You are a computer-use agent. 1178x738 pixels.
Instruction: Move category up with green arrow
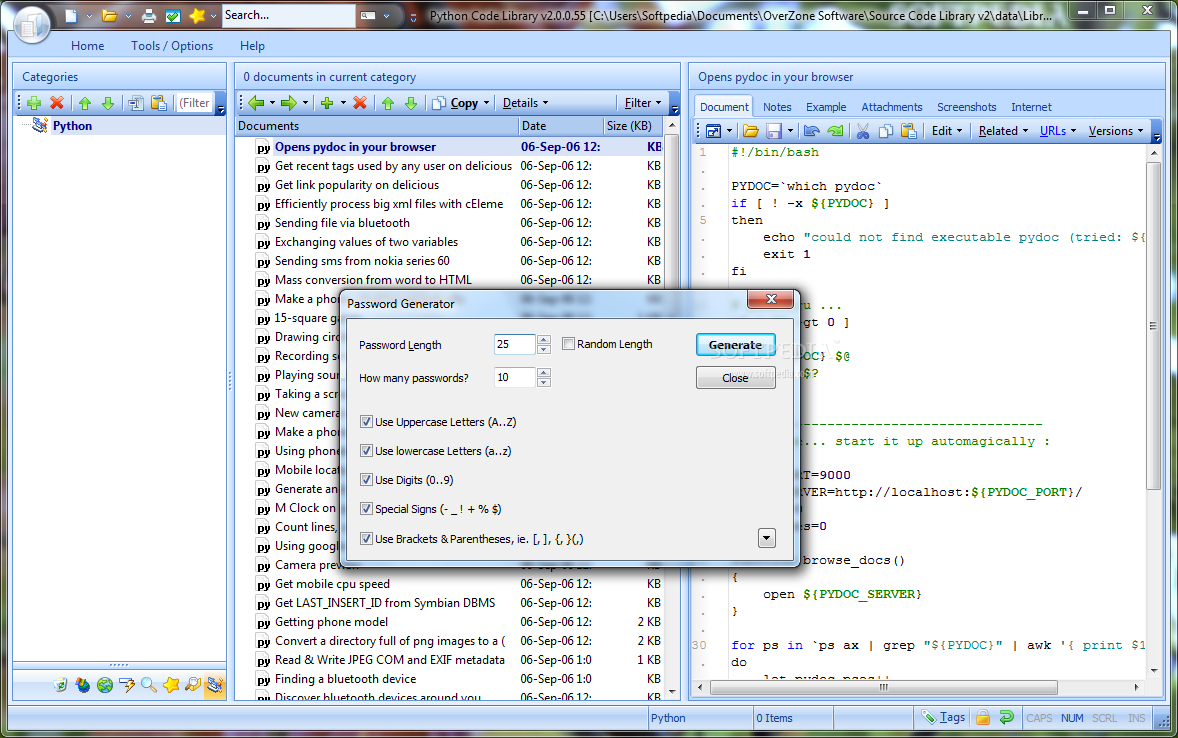[x=85, y=103]
